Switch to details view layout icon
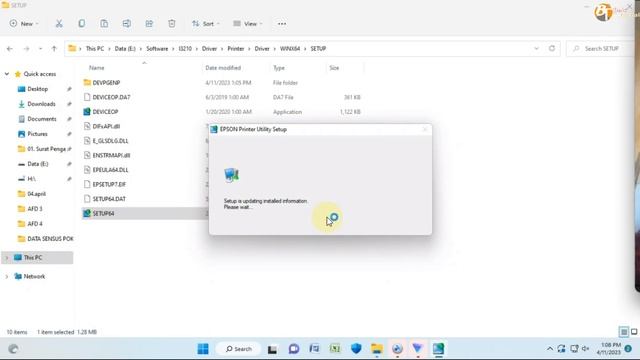 point(624,332)
